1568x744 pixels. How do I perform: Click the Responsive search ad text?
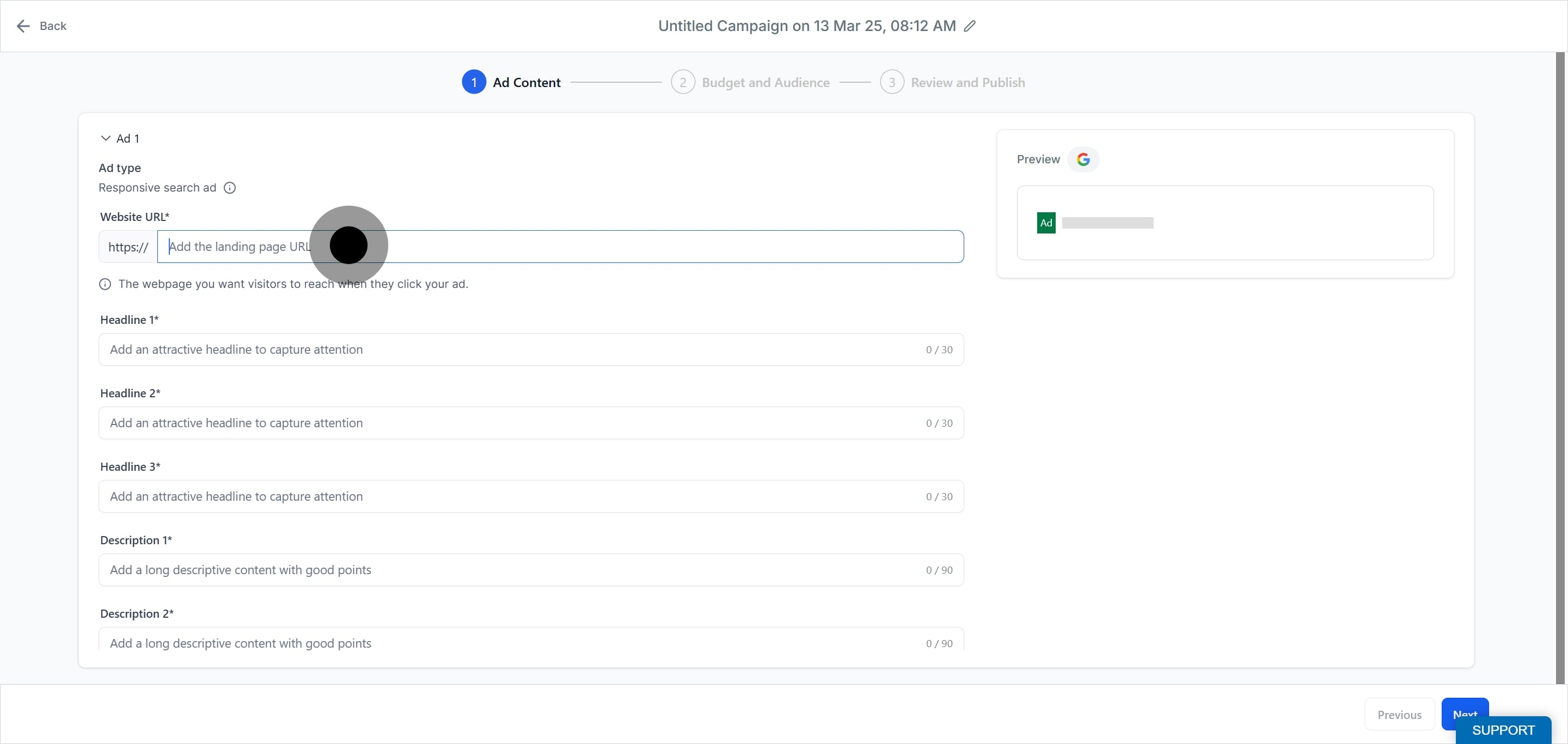coord(157,187)
